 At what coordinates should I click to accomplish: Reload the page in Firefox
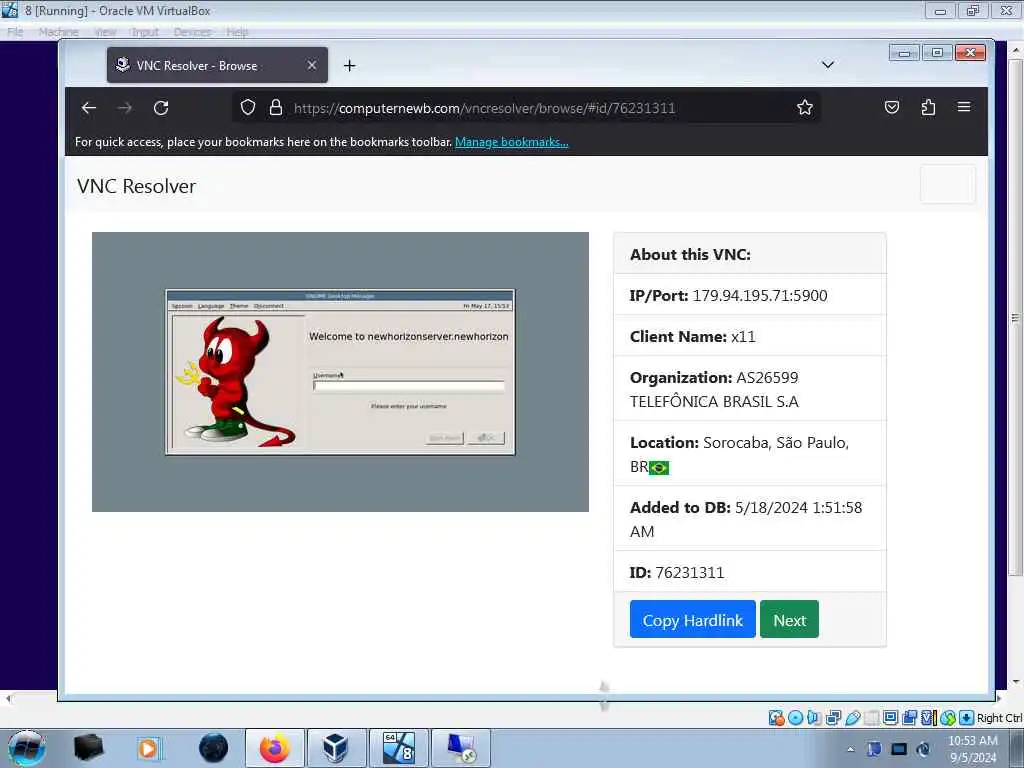[x=161, y=108]
